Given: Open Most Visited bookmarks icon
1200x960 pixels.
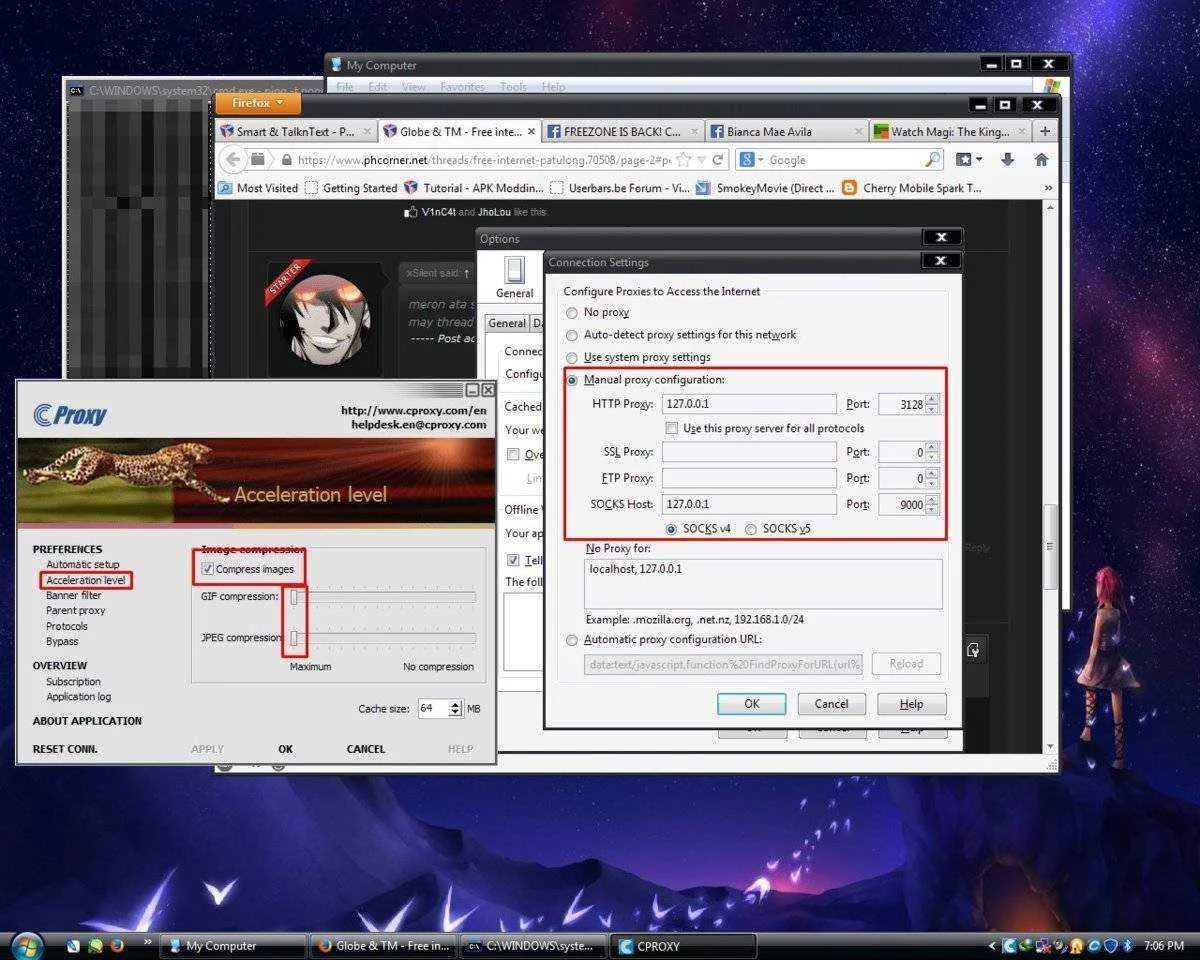Looking at the screenshot, I should (x=226, y=188).
